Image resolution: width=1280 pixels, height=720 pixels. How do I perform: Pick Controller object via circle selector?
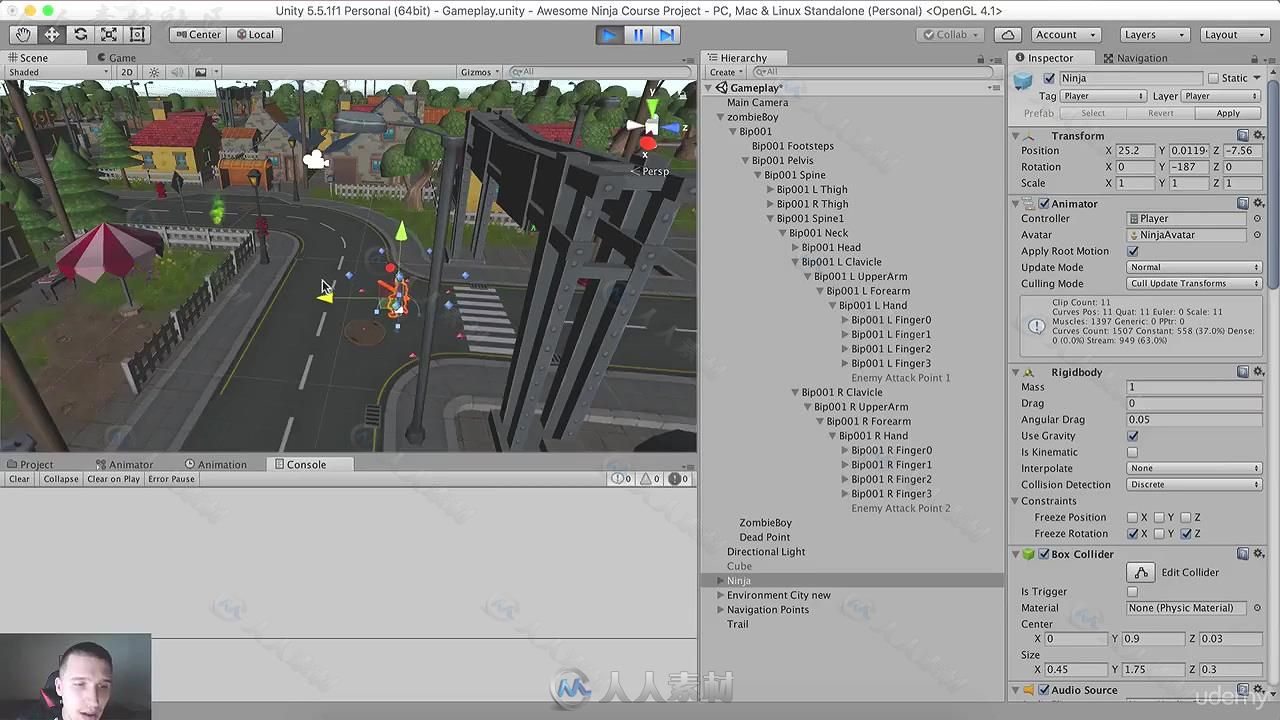pos(1257,219)
